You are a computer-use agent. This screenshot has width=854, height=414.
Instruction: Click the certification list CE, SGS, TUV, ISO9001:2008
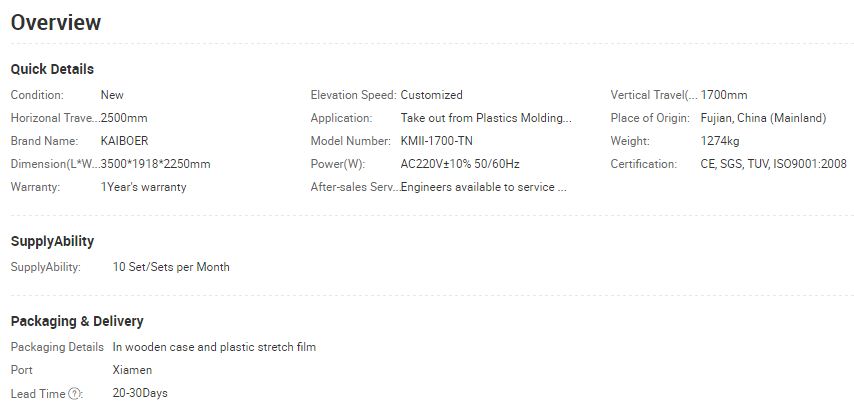tap(773, 164)
